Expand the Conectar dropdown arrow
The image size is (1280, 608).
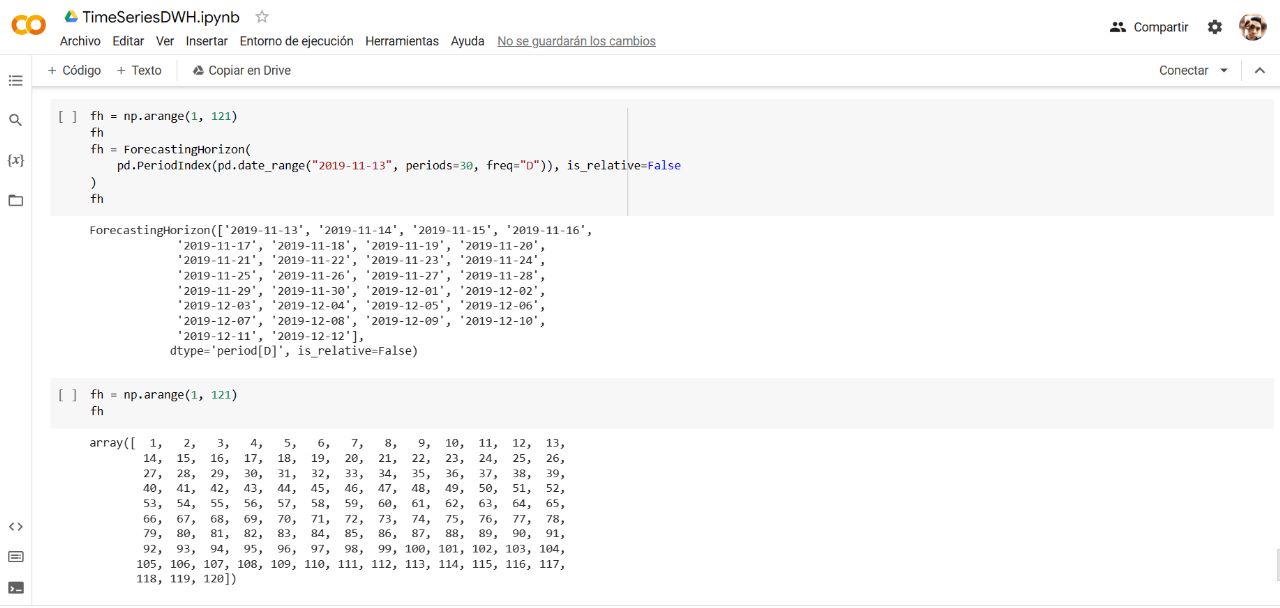tap(1224, 71)
